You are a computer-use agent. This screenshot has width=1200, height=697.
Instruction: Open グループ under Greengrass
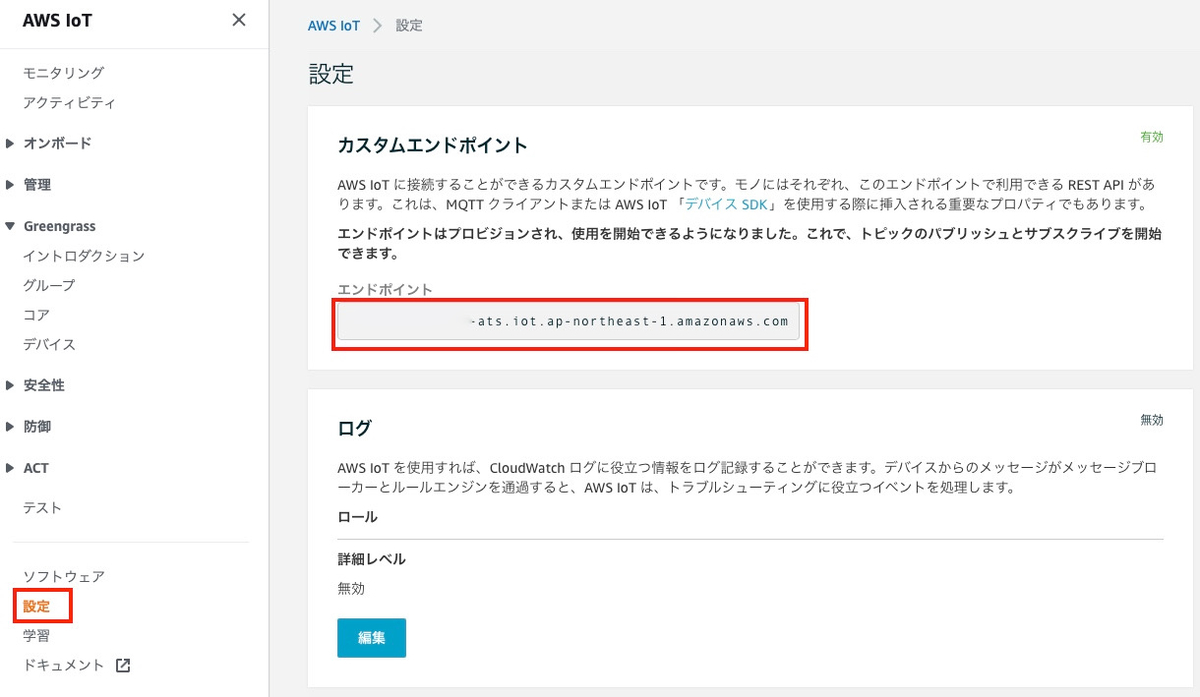coord(47,285)
